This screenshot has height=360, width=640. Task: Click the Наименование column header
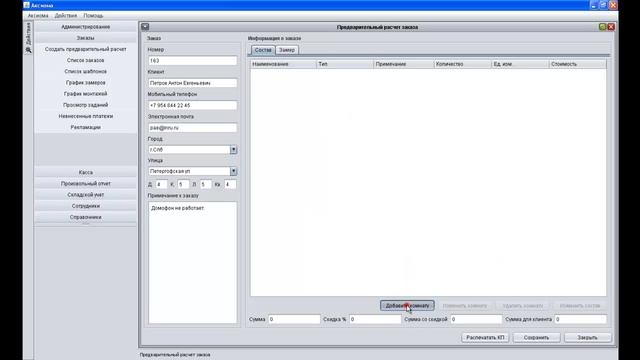283,64
